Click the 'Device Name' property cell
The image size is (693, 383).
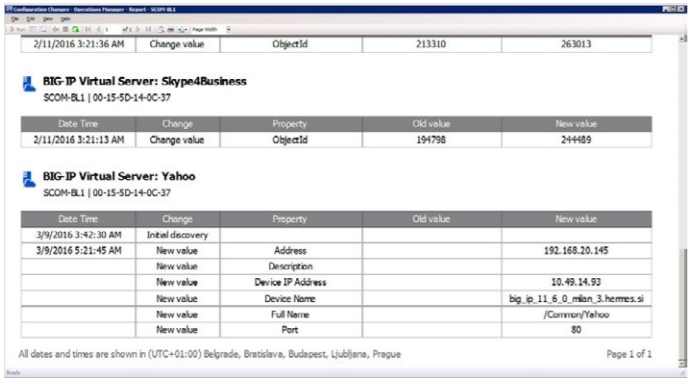coord(290,299)
